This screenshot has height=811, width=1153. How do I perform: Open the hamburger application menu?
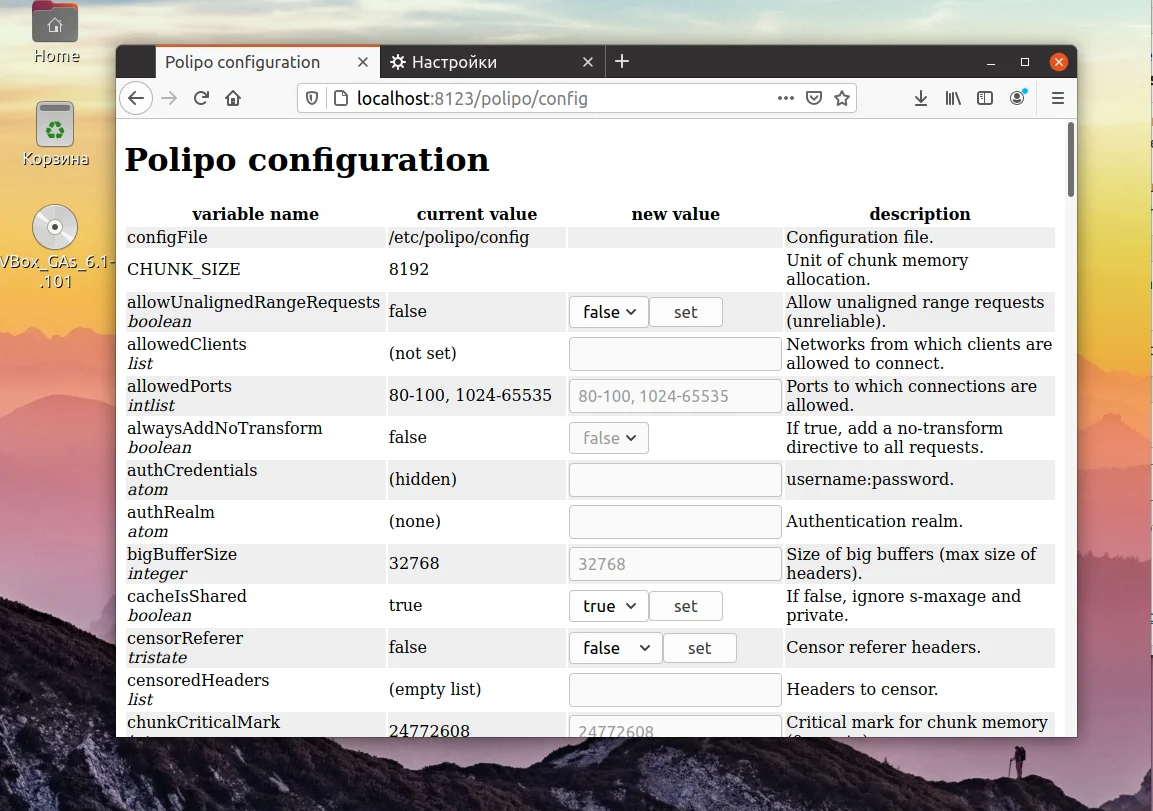pyautogui.click(x=1057, y=98)
